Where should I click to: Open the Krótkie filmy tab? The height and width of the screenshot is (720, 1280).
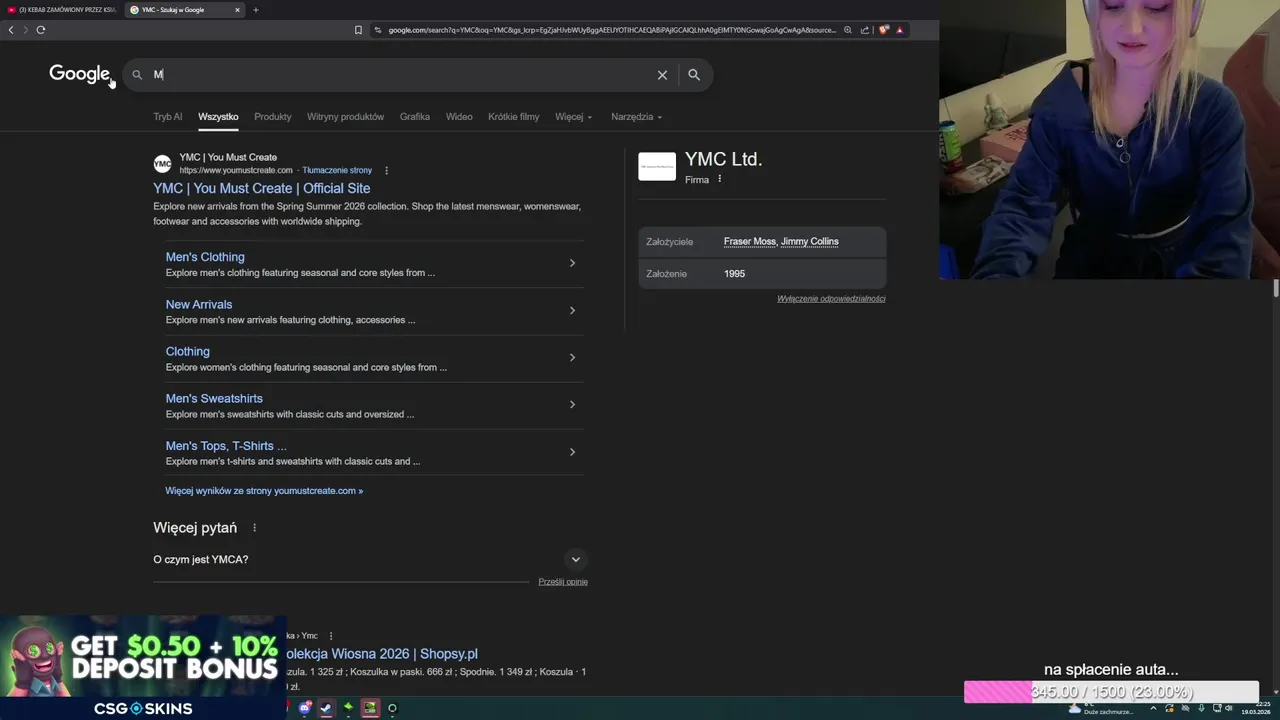point(513,117)
